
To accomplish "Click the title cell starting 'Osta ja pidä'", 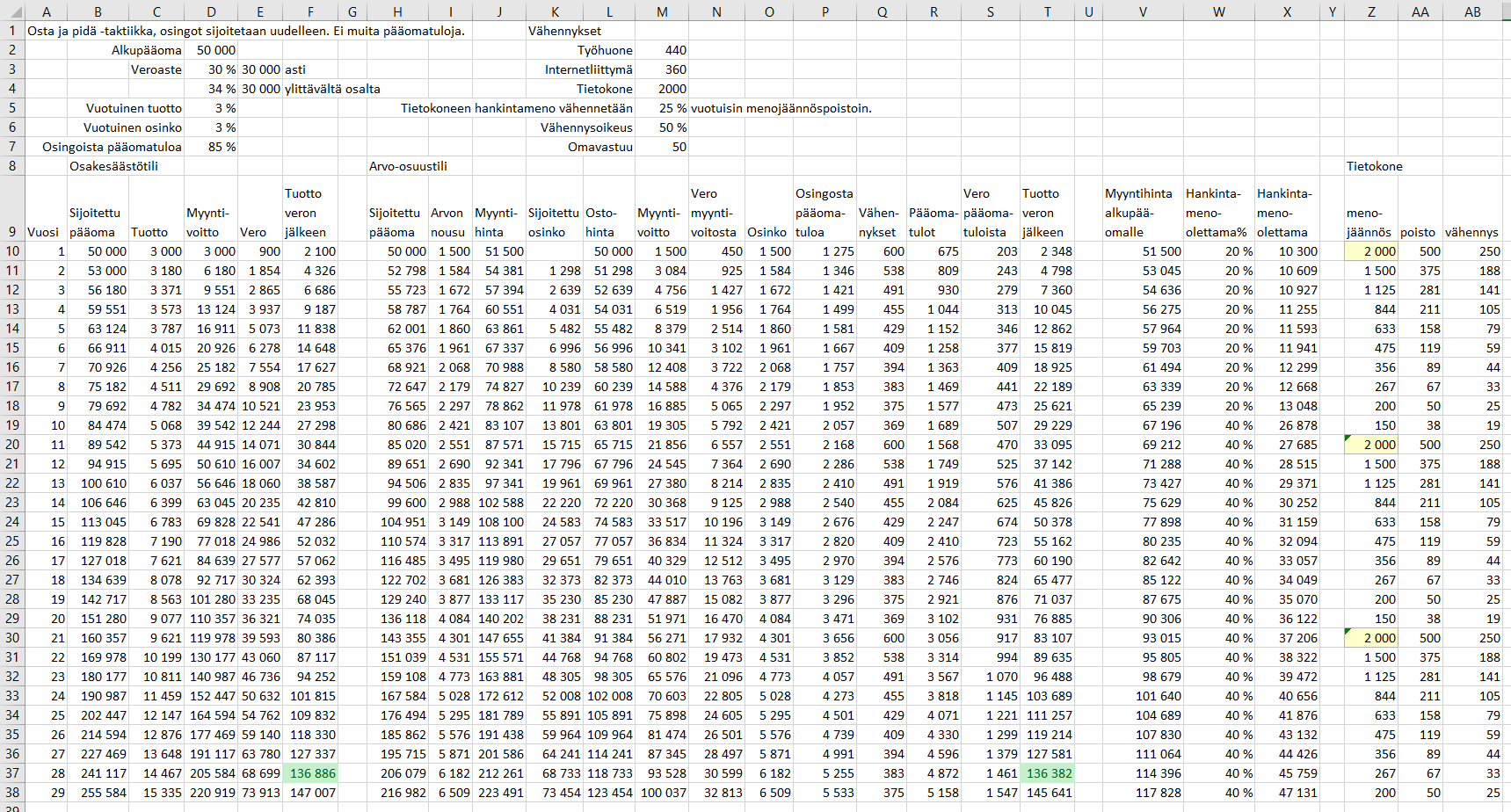I will [x=246, y=31].
